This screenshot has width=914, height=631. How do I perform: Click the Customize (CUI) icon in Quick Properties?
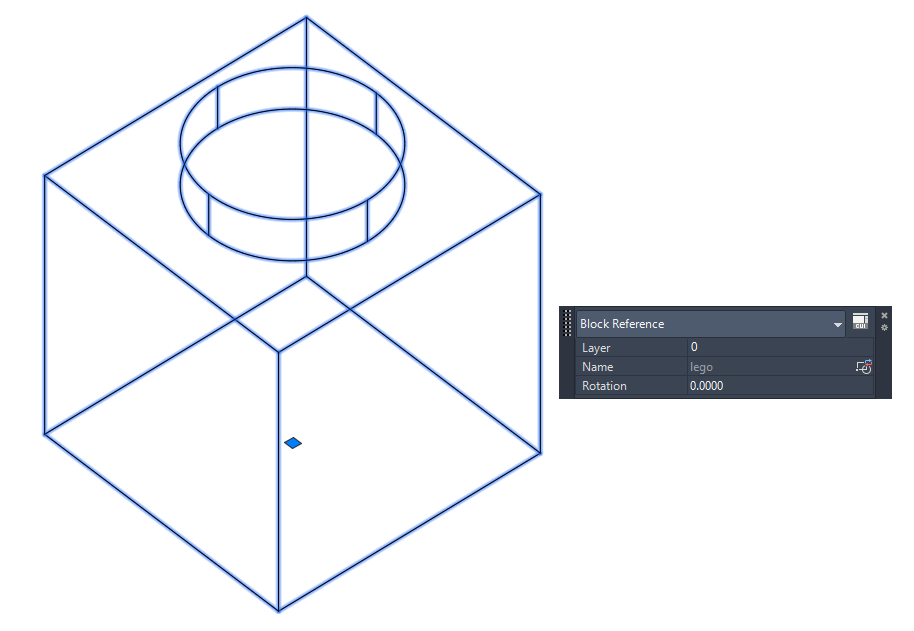tap(860, 322)
